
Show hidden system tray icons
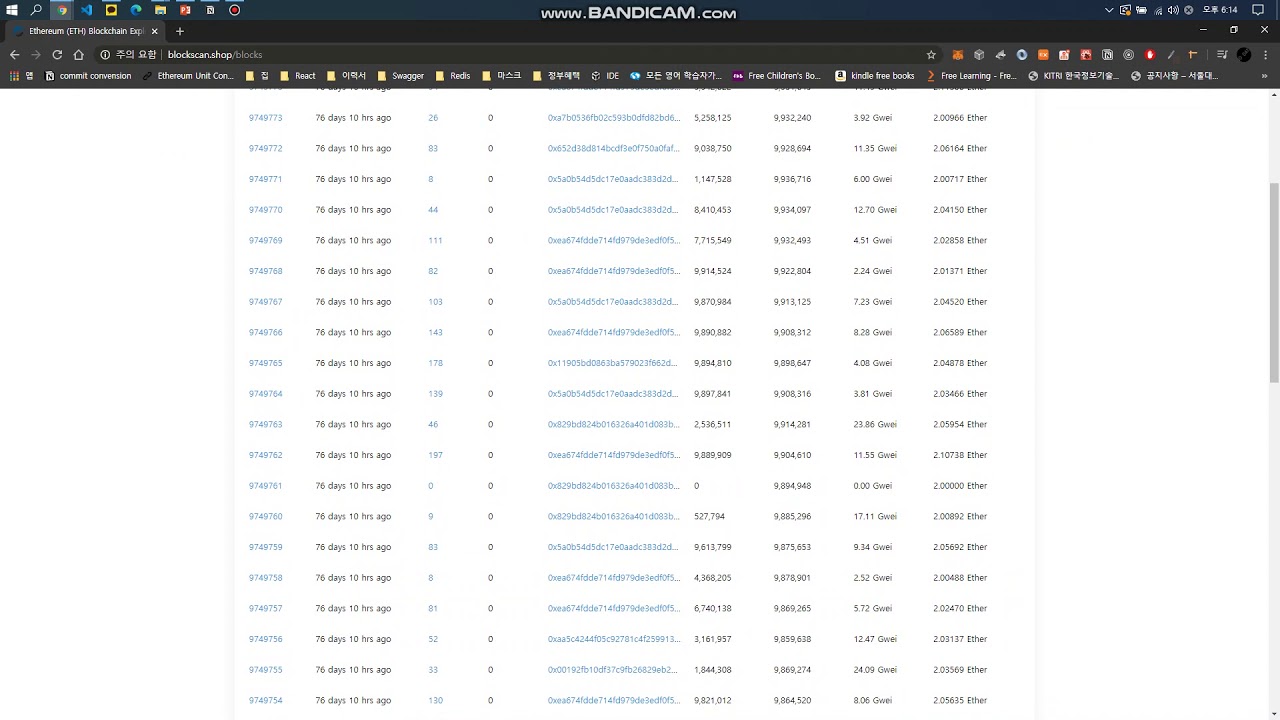pyautogui.click(x=1109, y=10)
